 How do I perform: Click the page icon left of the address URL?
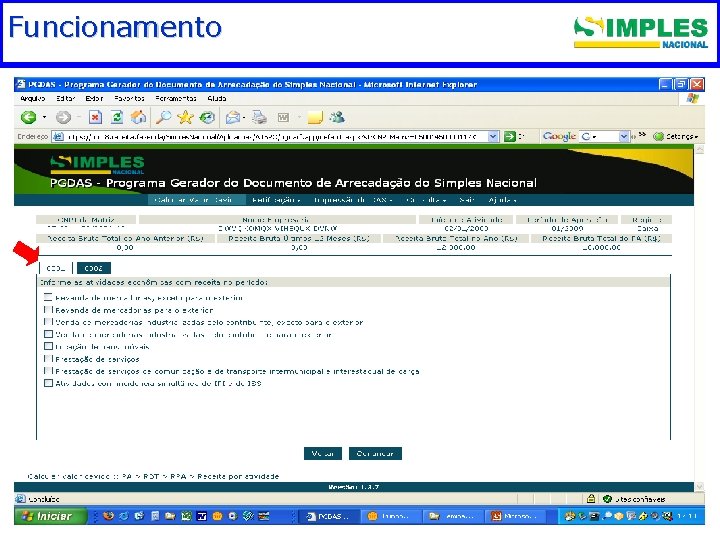[x=57, y=136]
